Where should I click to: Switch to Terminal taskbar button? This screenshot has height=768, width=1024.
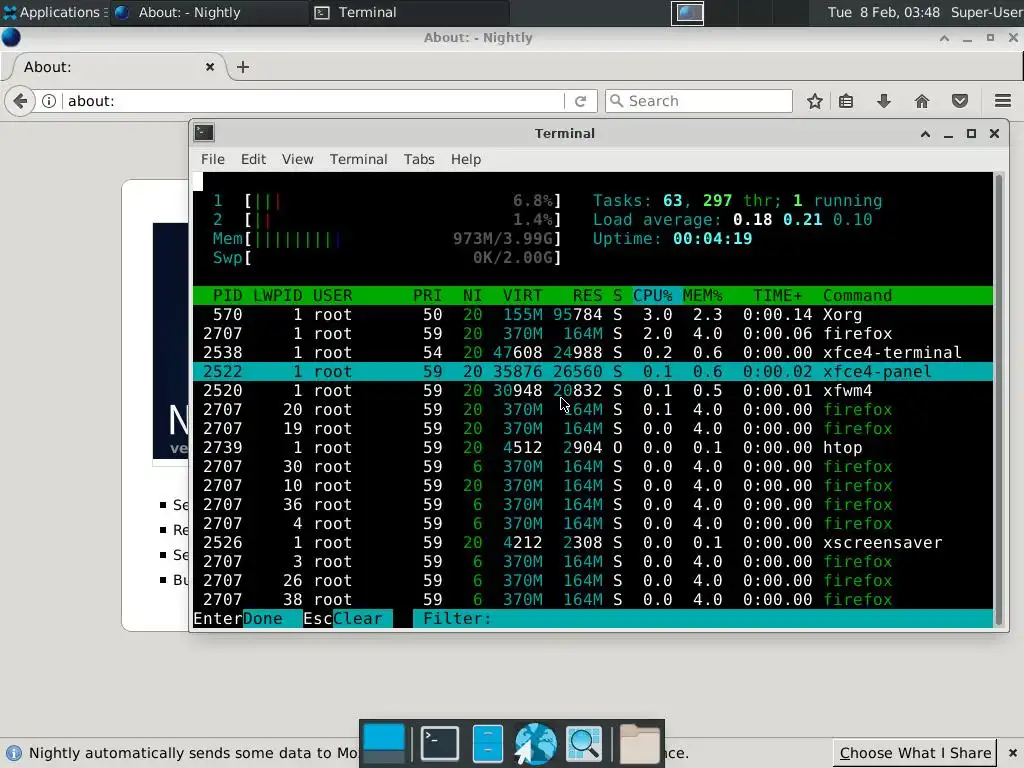408,12
